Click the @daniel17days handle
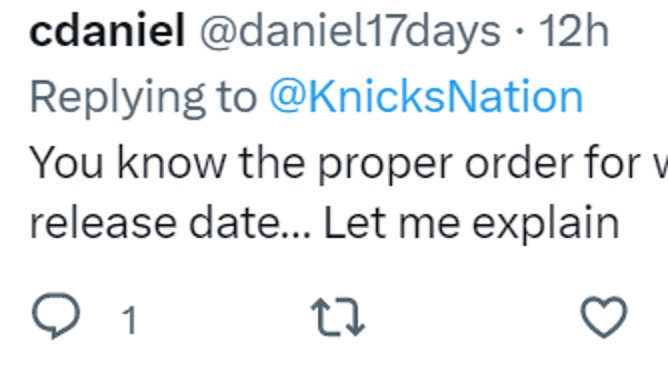Image resolution: width=668 pixels, height=376 pixels. click(x=350, y=32)
